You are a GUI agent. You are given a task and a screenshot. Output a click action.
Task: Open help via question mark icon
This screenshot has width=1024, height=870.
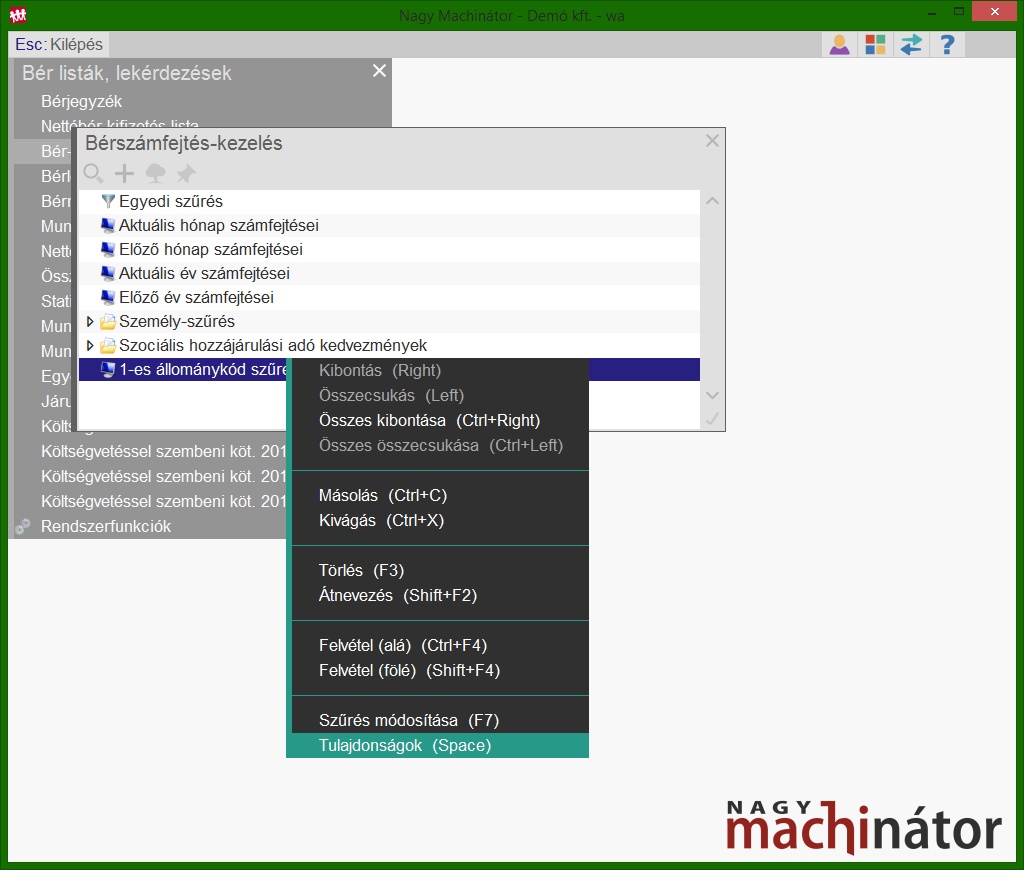tap(947, 44)
